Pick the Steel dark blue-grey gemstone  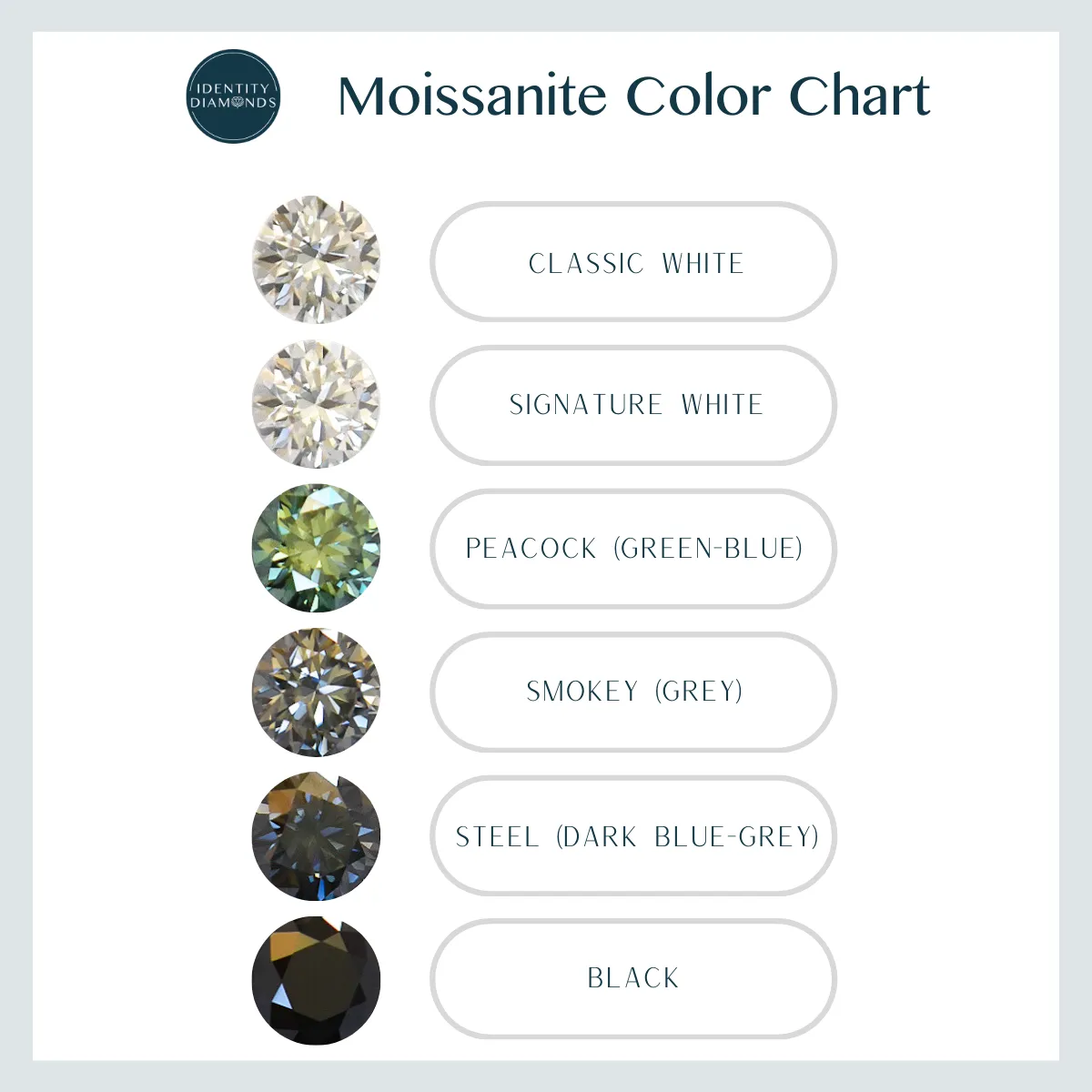coord(316,835)
